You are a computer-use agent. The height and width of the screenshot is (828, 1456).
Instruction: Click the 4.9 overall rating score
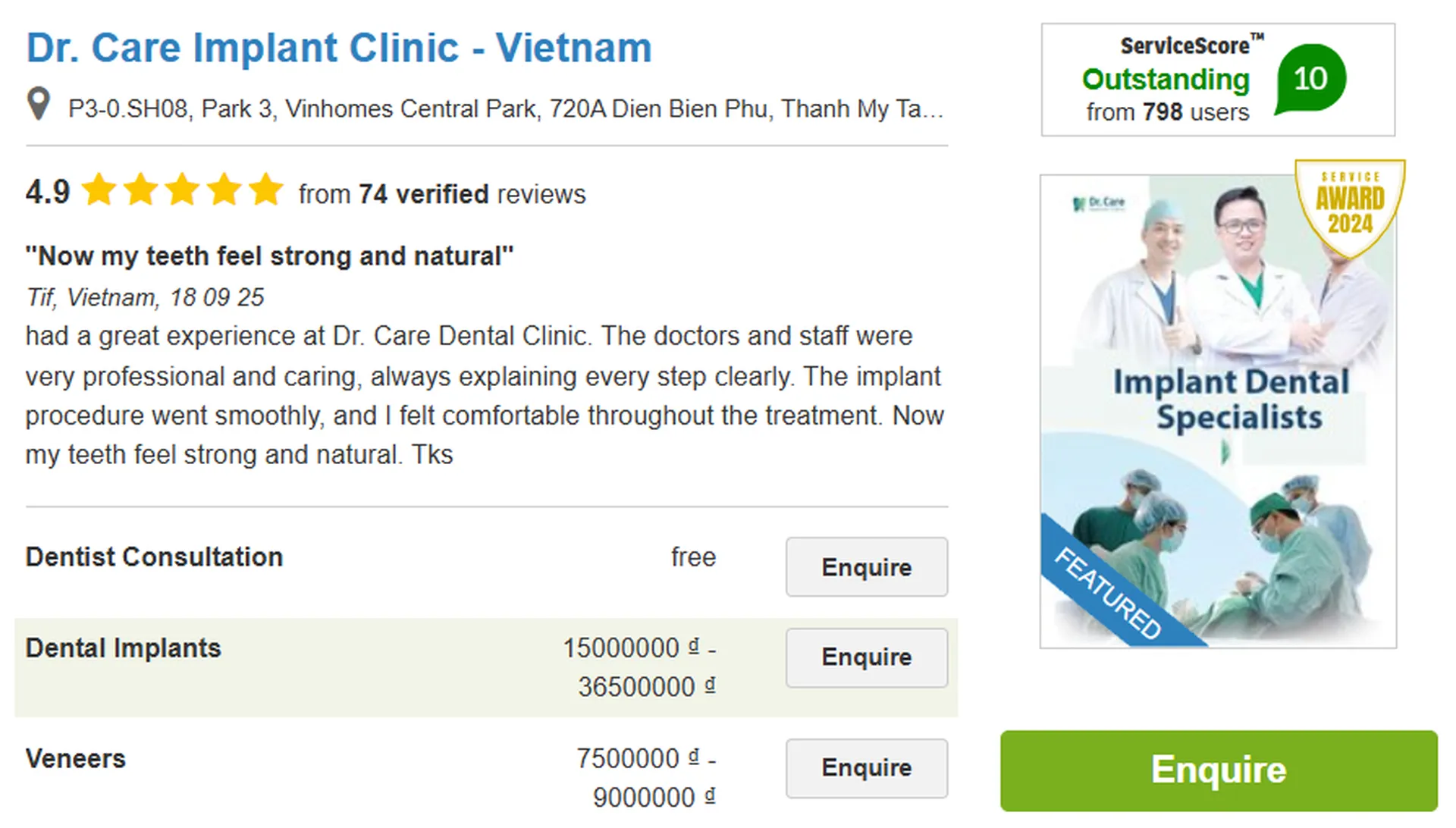tap(47, 190)
